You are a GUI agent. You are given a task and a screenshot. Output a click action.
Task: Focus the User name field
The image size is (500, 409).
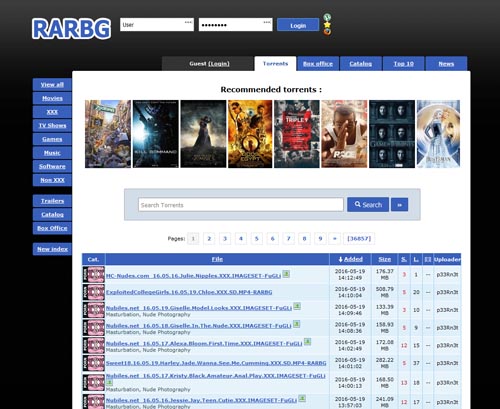[x=157, y=25]
